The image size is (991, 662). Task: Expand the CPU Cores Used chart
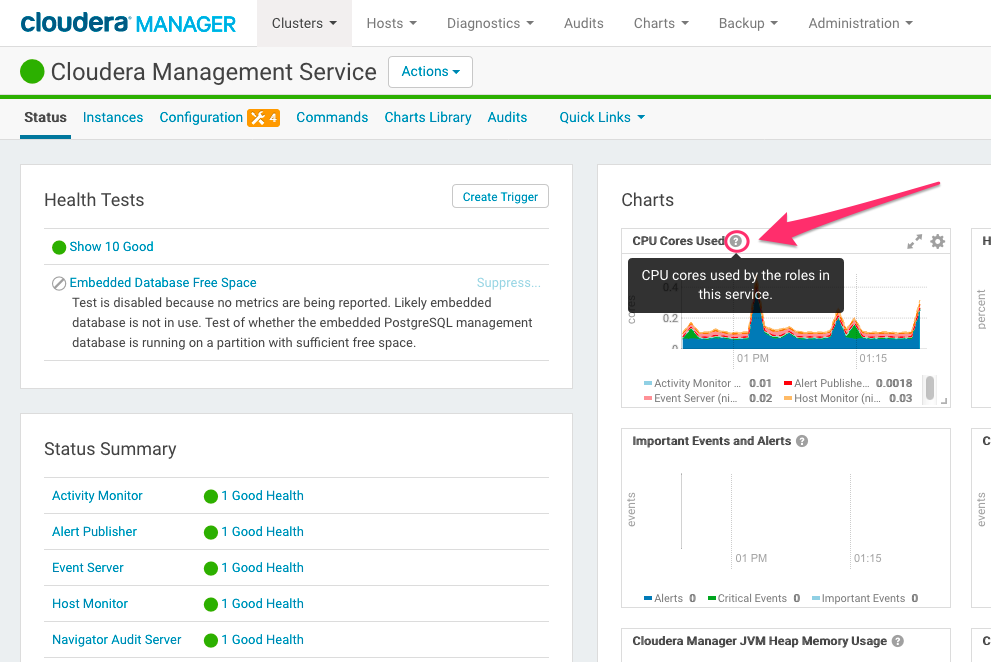(x=914, y=241)
